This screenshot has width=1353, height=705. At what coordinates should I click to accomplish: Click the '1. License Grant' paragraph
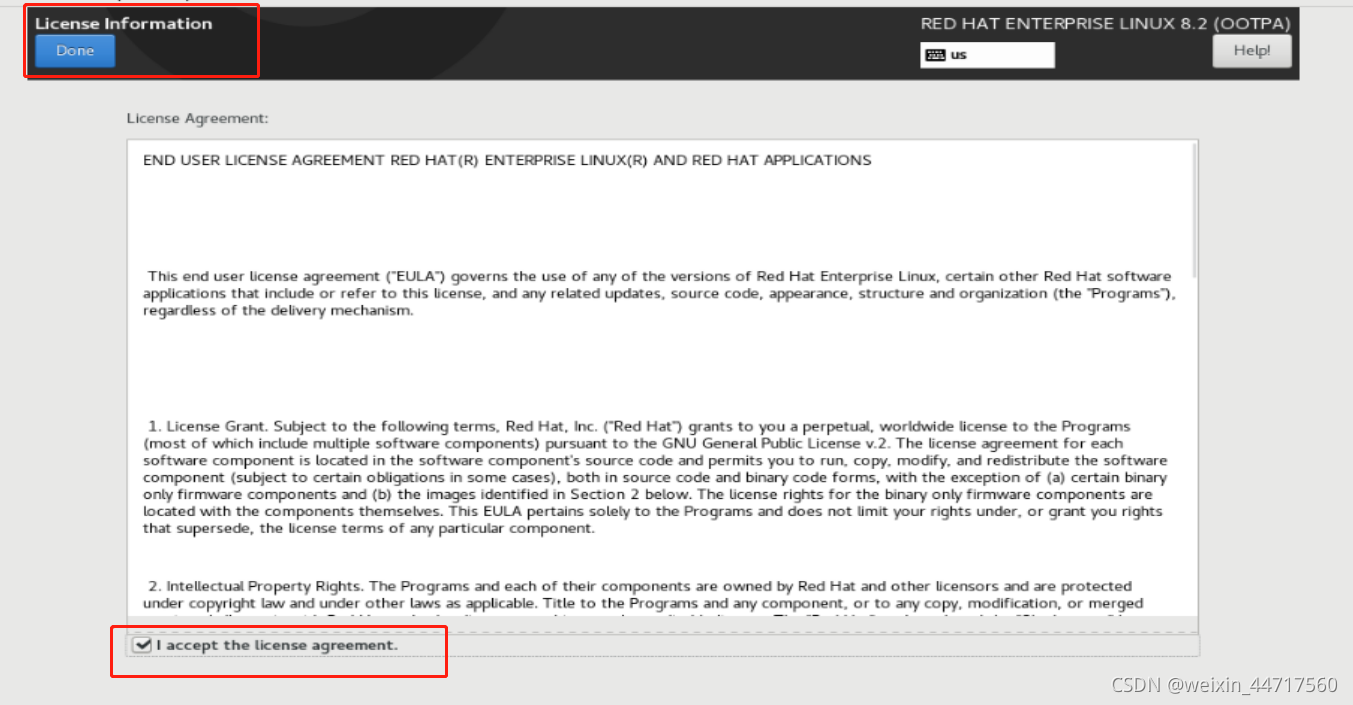655,478
